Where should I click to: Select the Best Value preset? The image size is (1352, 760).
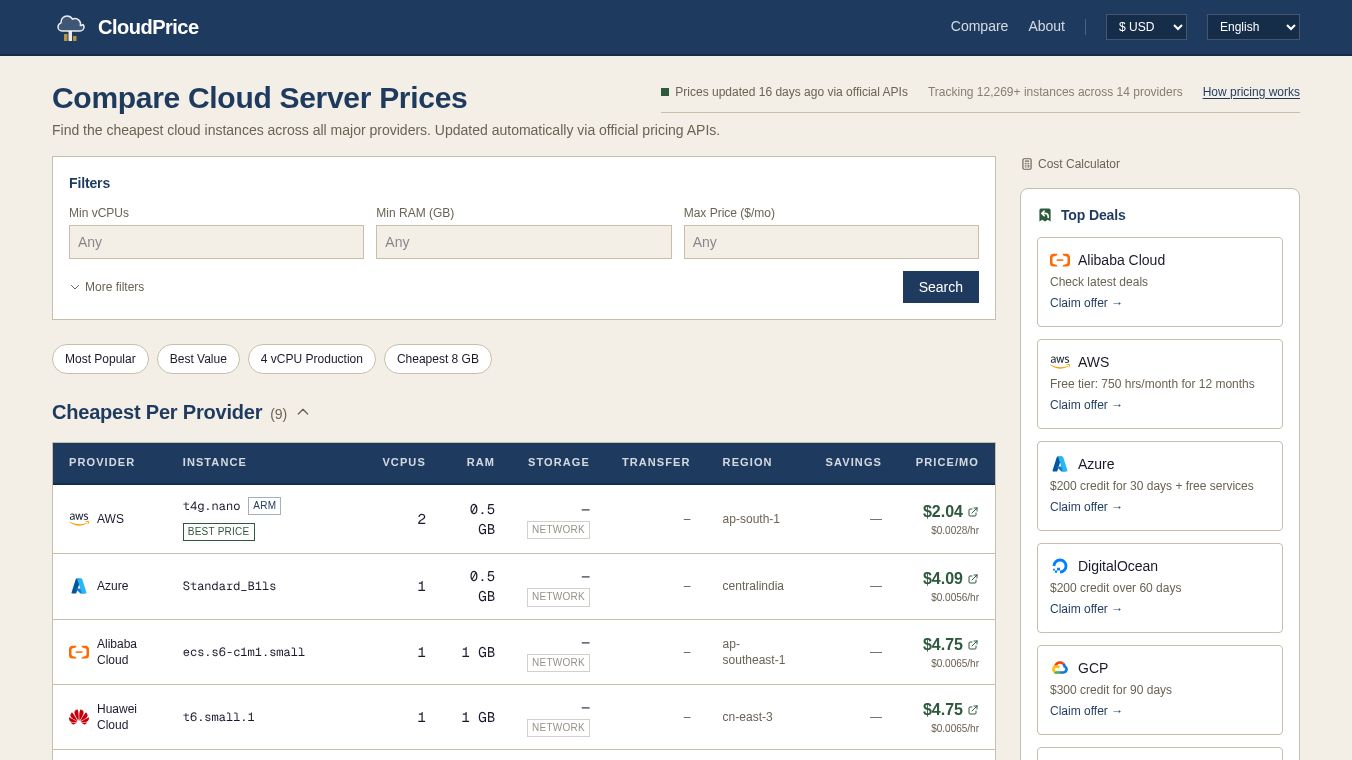[198, 359]
